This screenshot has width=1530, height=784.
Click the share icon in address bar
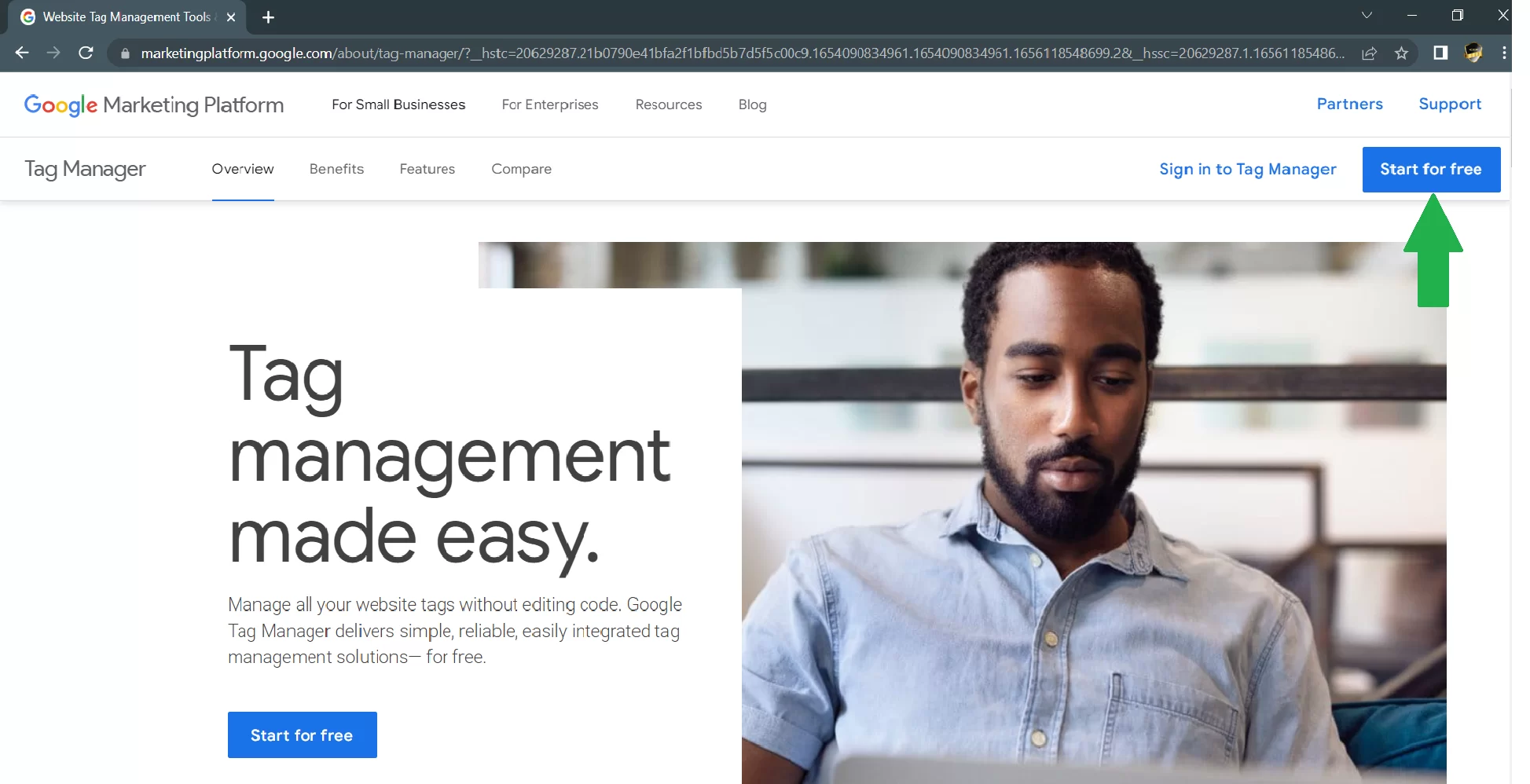pos(1370,53)
